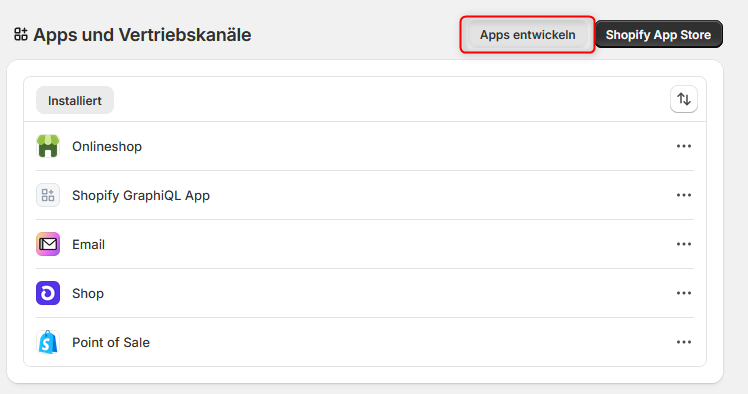Click the purple Shop app icon
Image resolution: width=748 pixels, height=394 pixels.
pos(48,293)
